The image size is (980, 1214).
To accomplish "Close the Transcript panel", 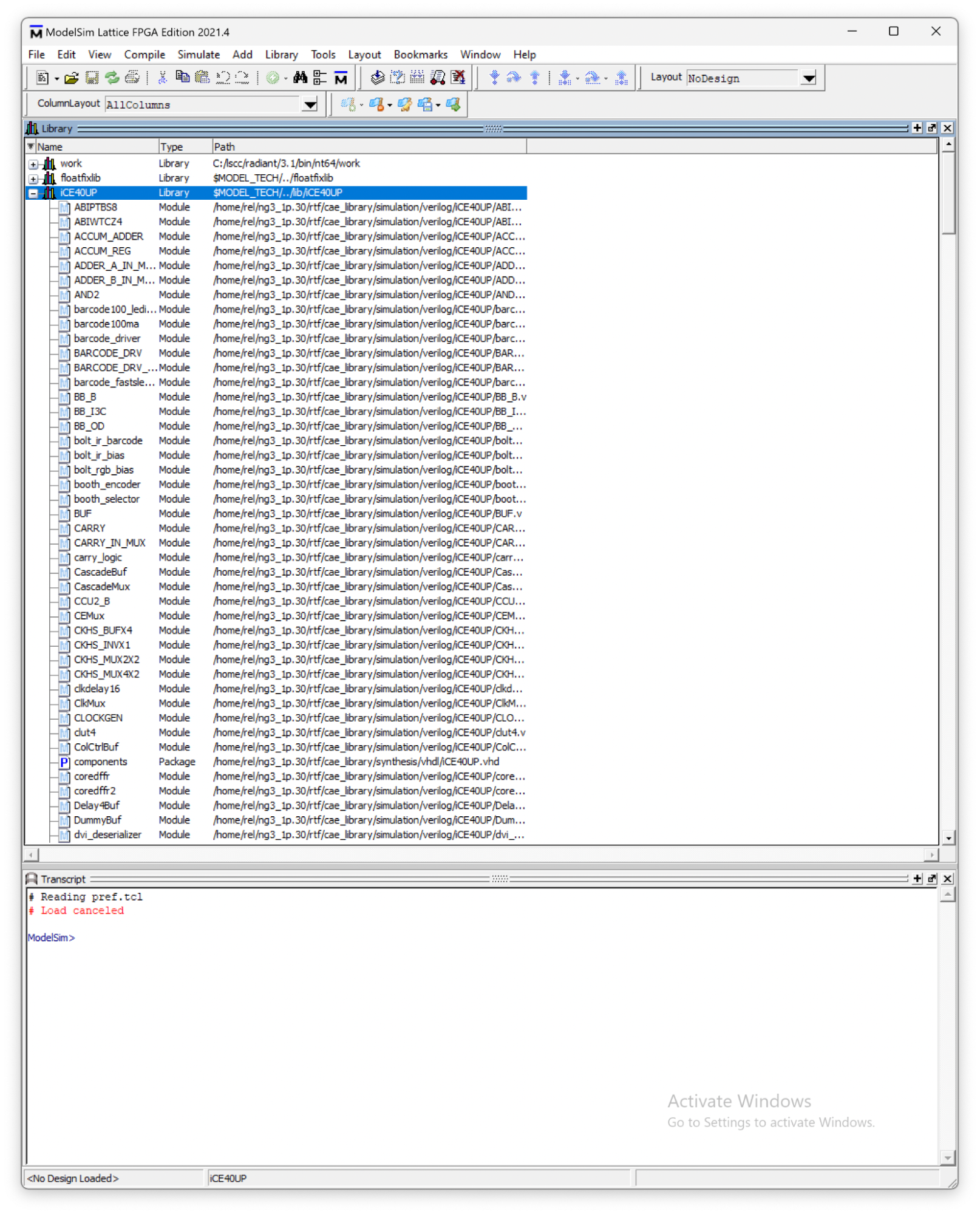I will (947, 879).
